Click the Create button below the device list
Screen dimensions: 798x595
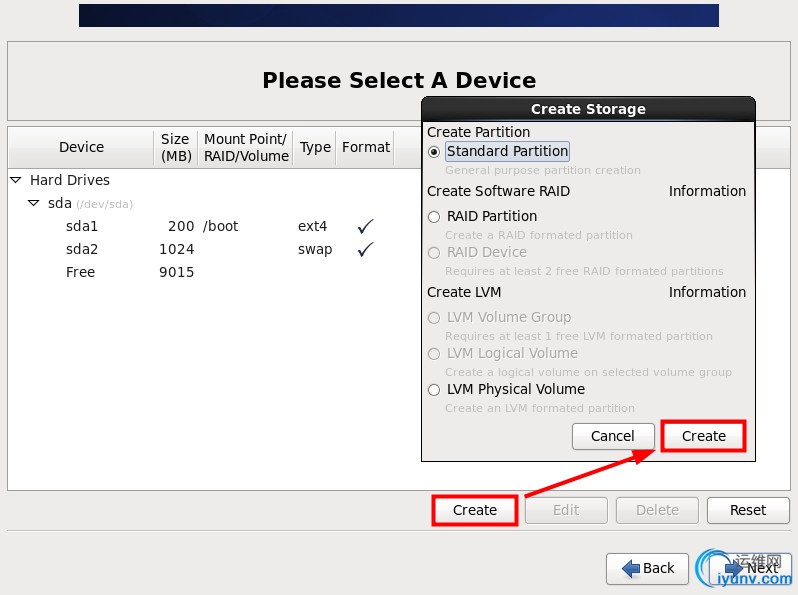[x=474, y=510]
